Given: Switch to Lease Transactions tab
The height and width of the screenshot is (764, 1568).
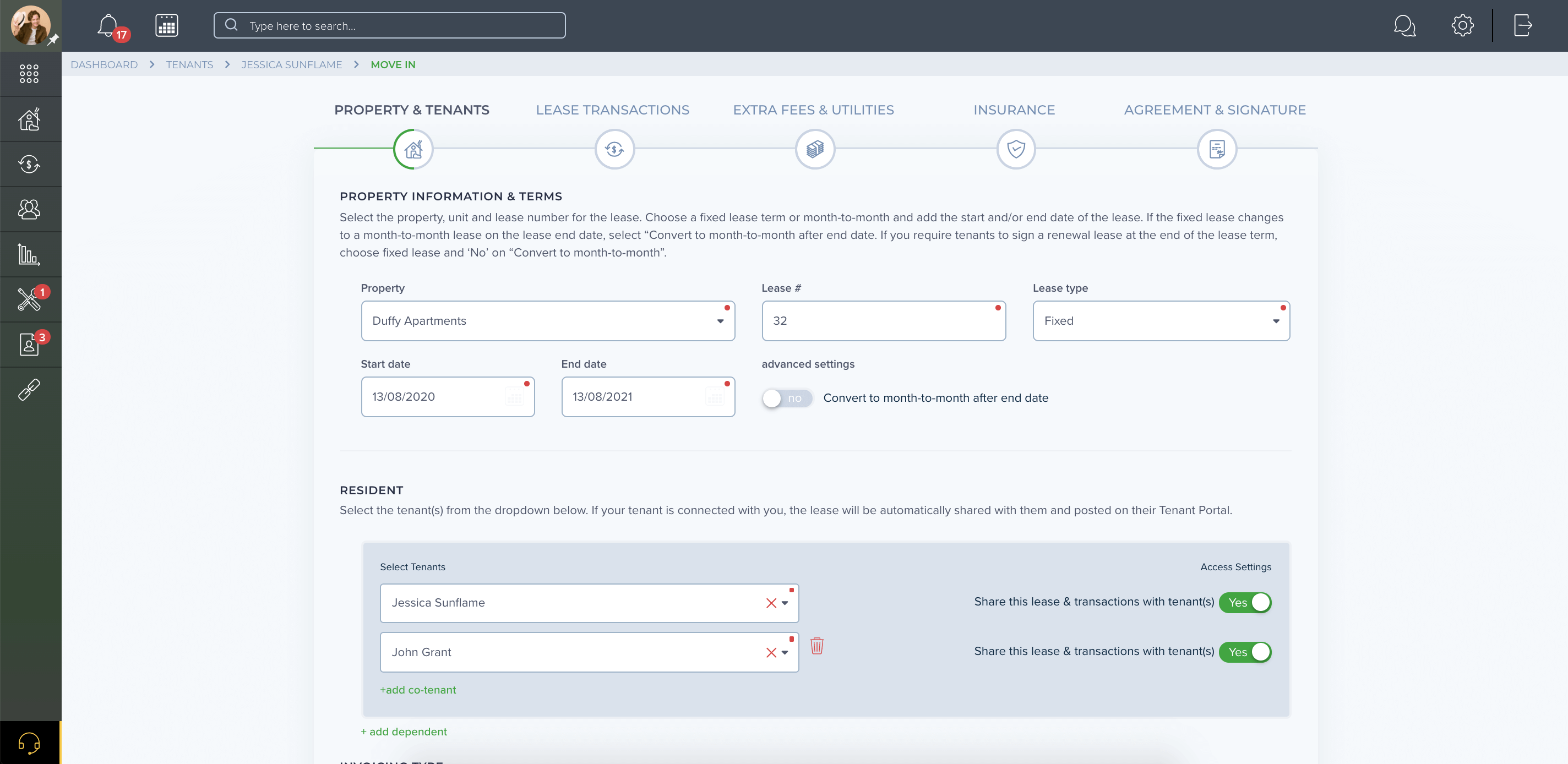Looking at the screenshot, I should [x=612, y=110].
